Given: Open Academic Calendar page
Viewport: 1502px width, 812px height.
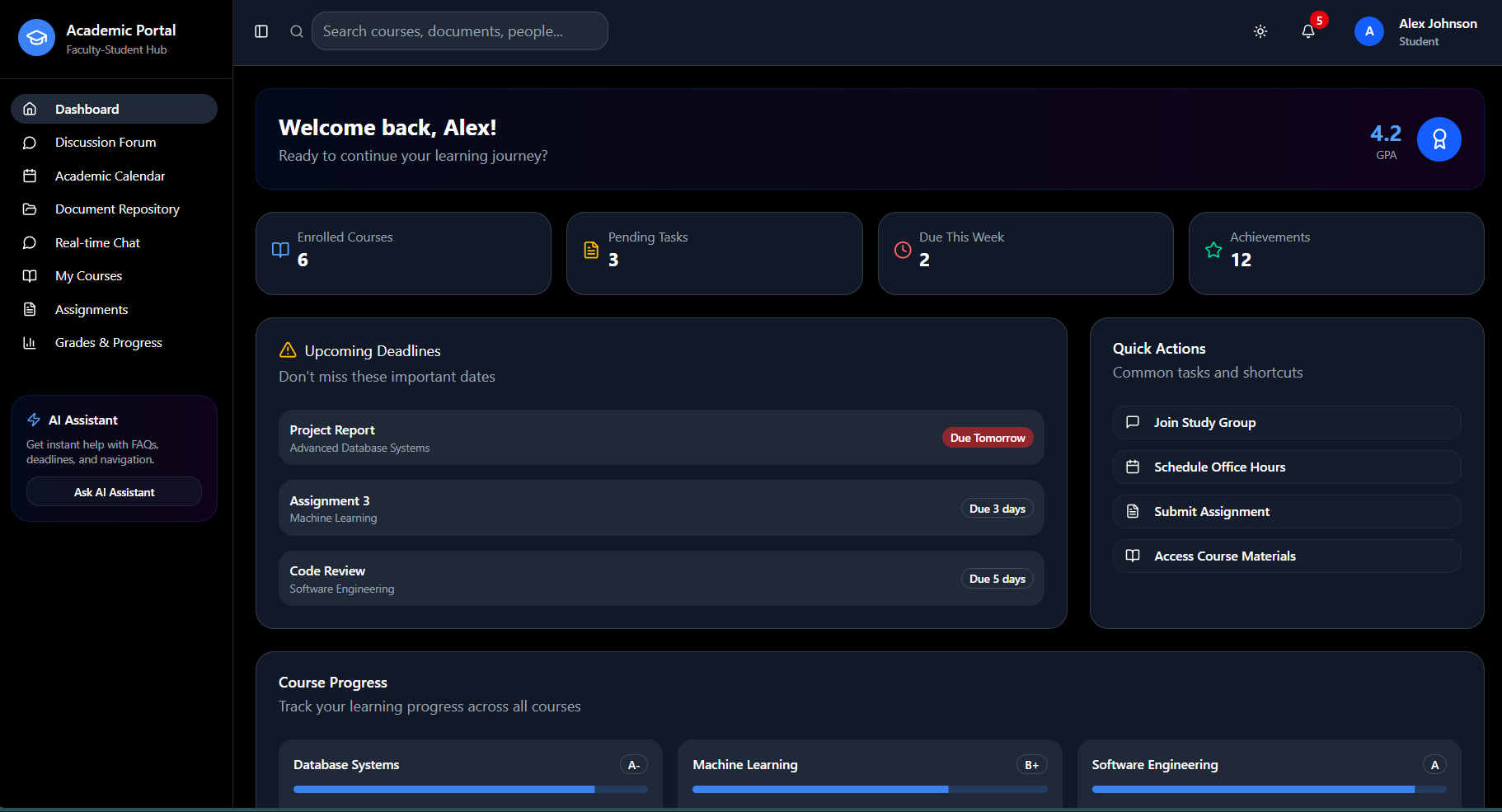Looking at the screenshot, I should [x=114, y=176].
